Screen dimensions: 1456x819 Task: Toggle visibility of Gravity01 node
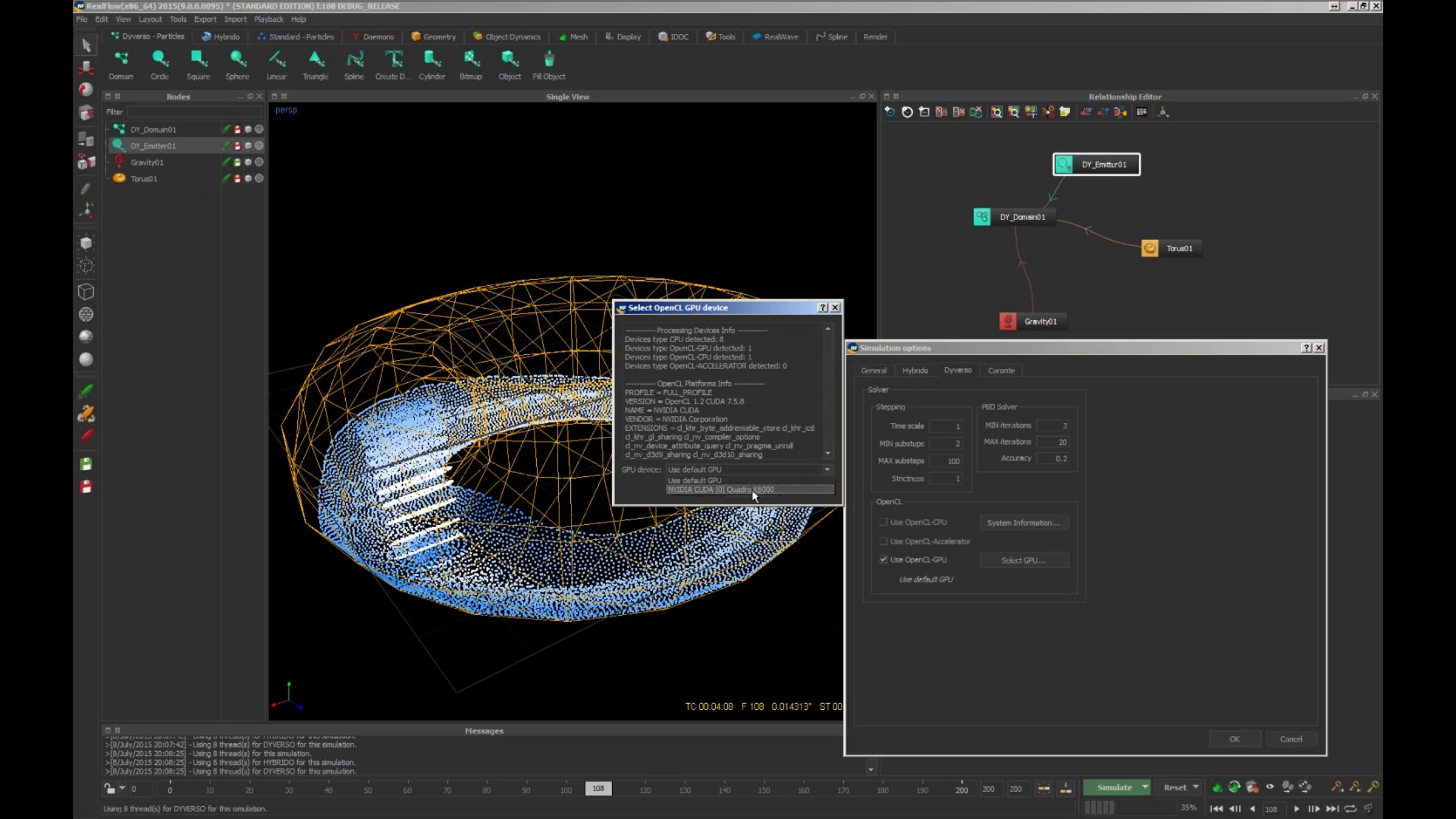(248, 162)
